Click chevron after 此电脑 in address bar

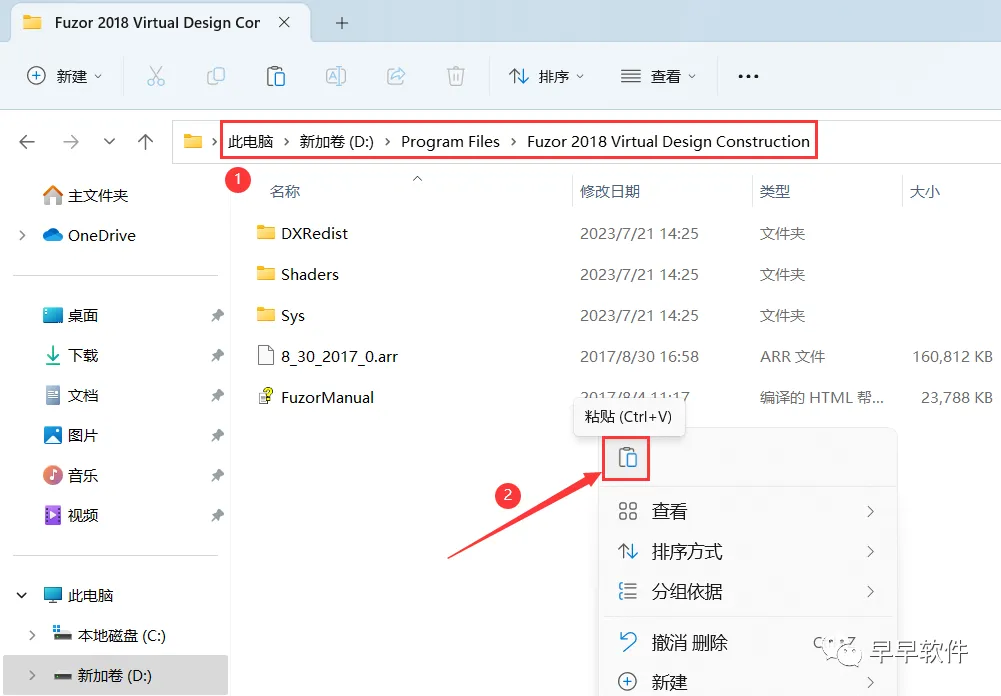287,142
